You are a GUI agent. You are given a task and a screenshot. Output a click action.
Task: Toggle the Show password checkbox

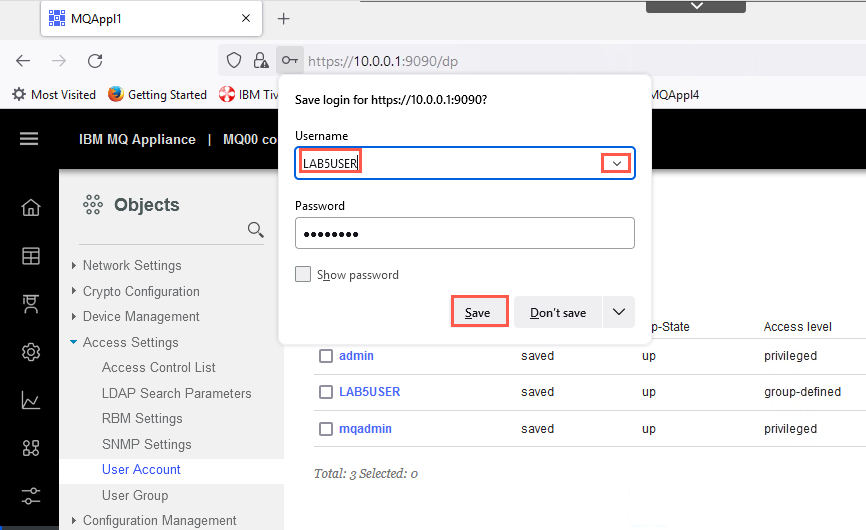[303, 274]
